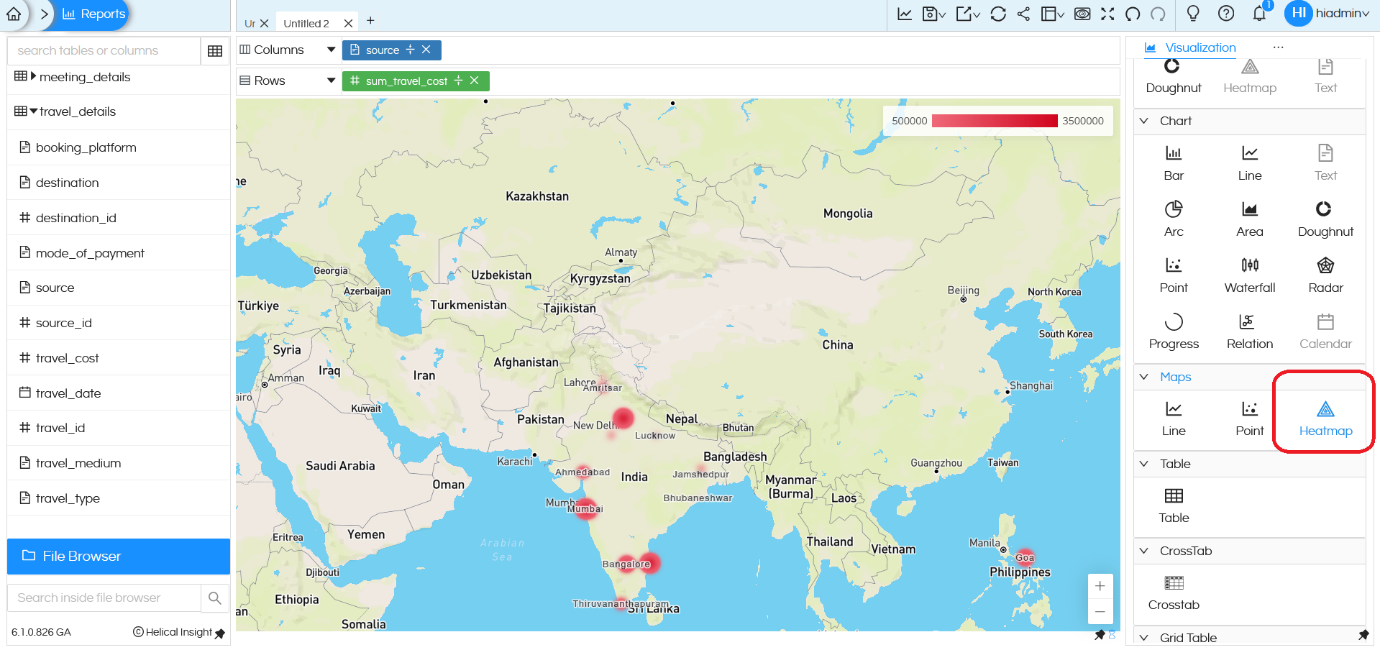Toggle the eye preview icon in the toolbar

pyautogui.click(x=1083, y=14)
